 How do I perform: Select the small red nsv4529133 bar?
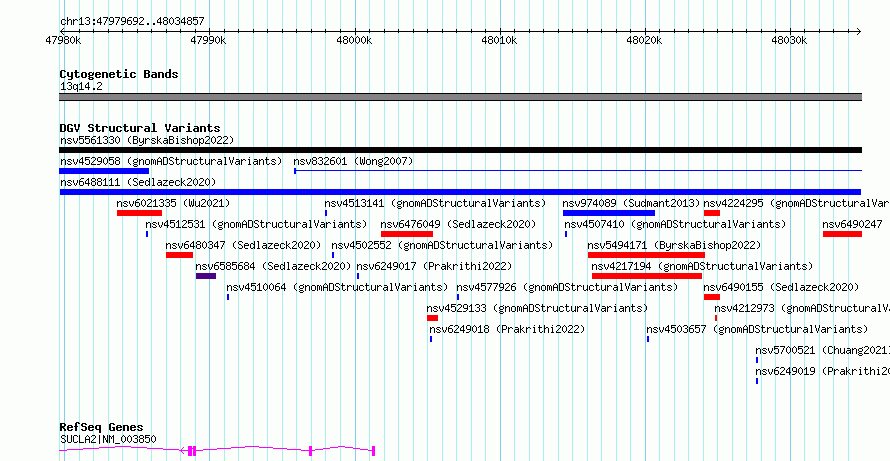pyautogui.click(x=433, y=318)
